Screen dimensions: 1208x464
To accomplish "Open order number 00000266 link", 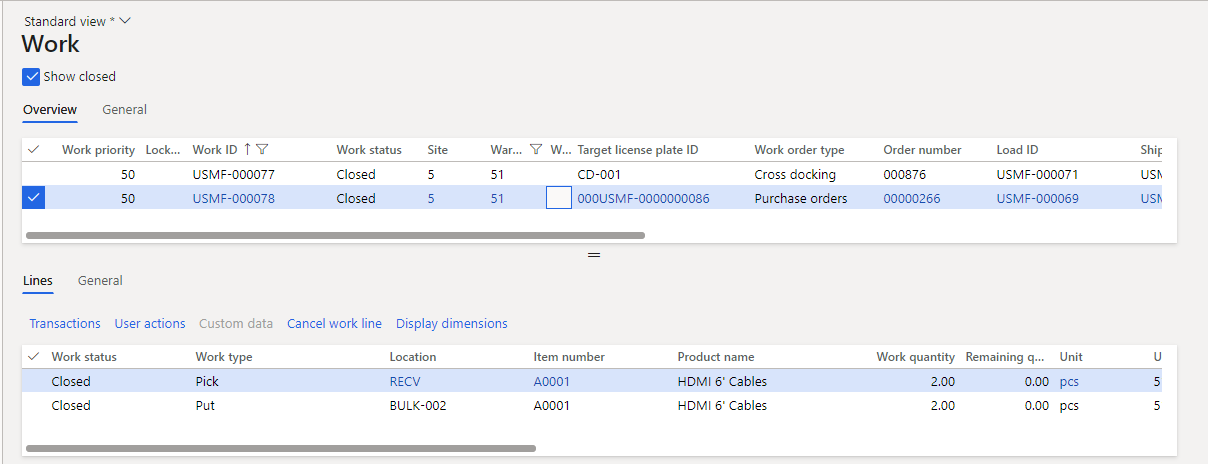I will coord(912,198).
